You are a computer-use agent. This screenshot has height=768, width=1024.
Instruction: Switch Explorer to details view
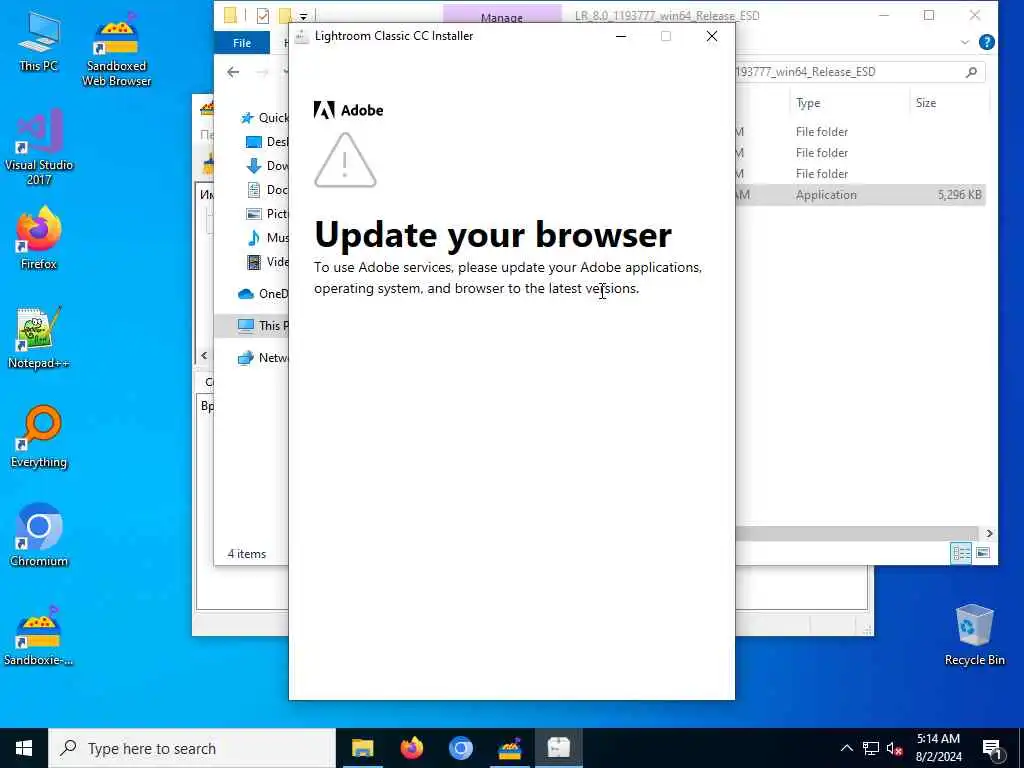coord(961,553)
